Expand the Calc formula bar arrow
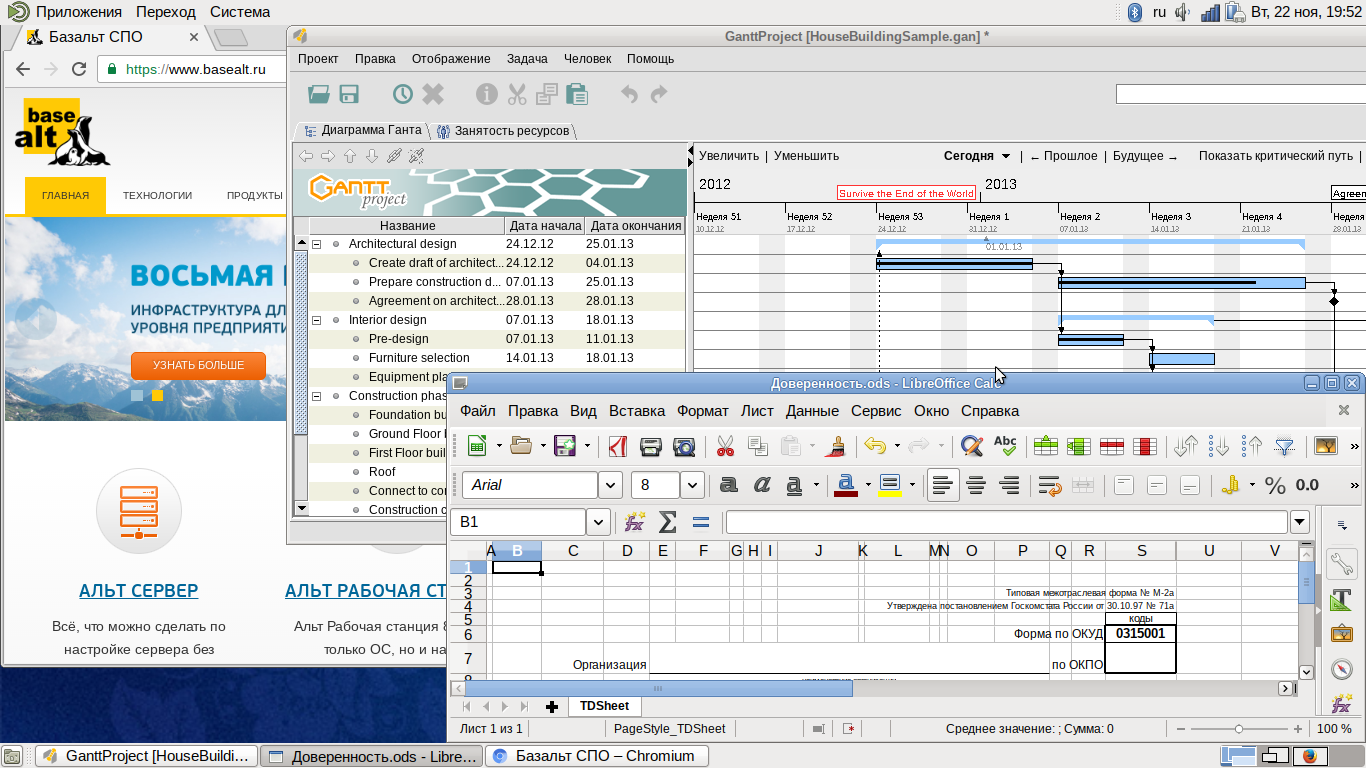This screenshot has height=768, width=1366. pyautogui.click(x=1299, y=522)
